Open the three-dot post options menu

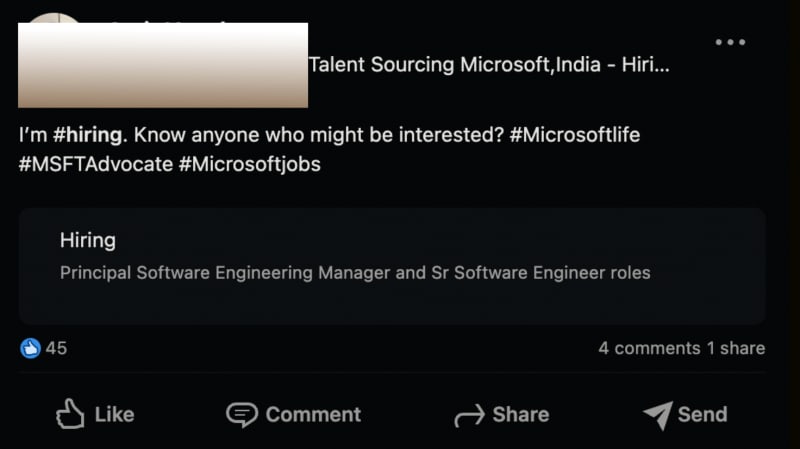pos(730,42)
